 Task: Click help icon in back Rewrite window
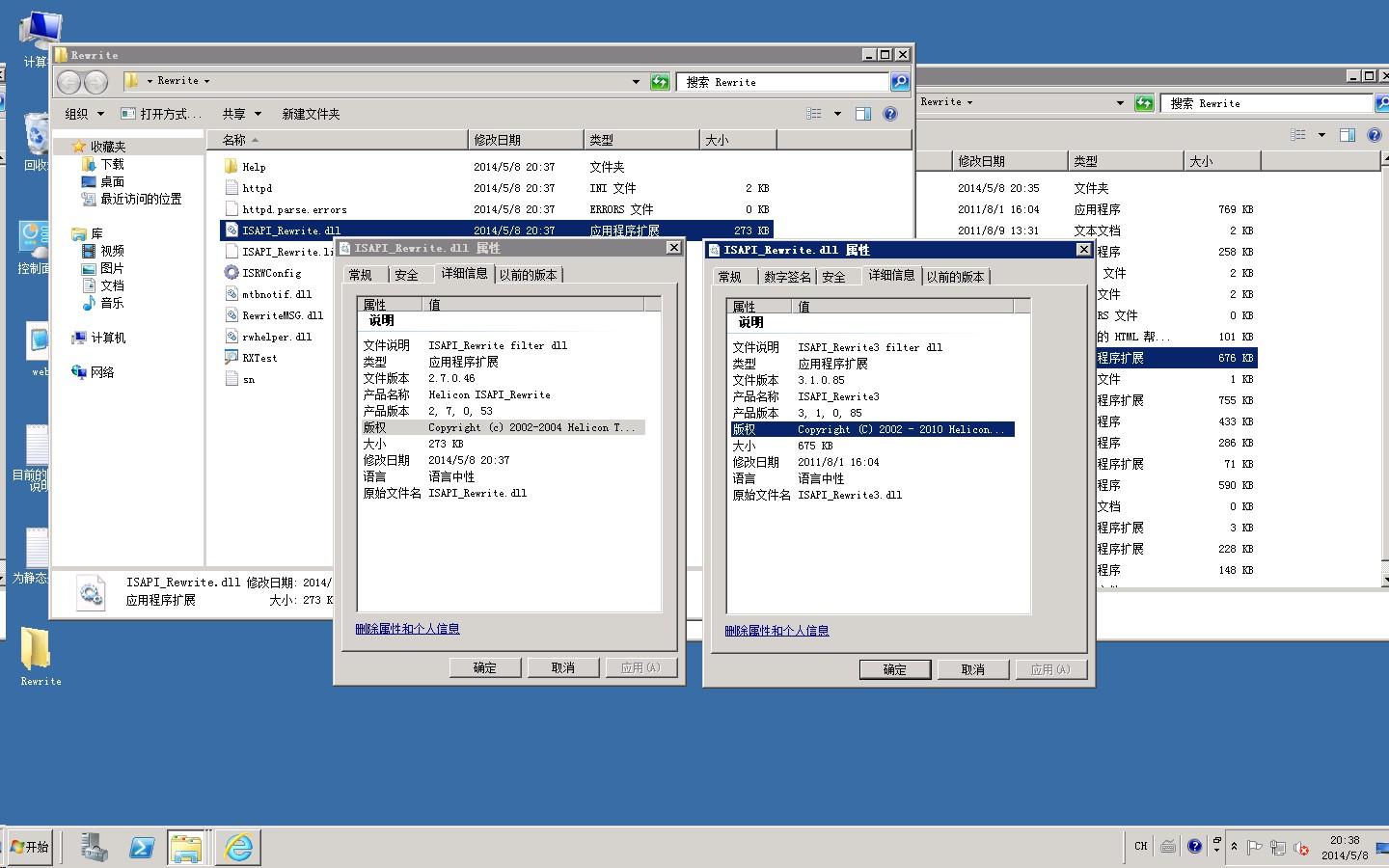click(x=1375, y=135)
